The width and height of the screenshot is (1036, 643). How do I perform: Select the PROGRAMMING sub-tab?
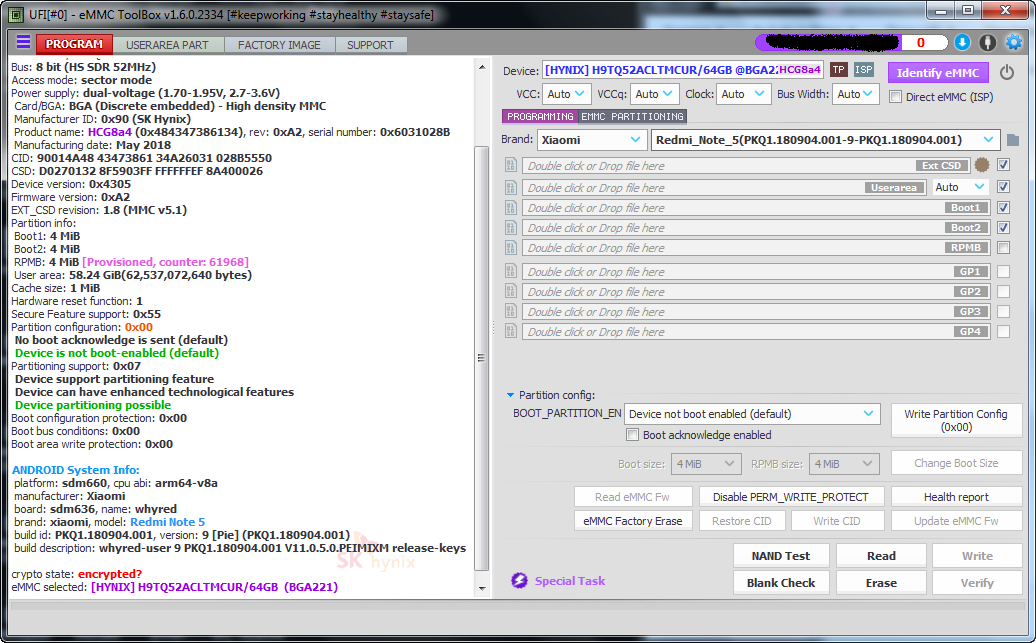(540, 116)
